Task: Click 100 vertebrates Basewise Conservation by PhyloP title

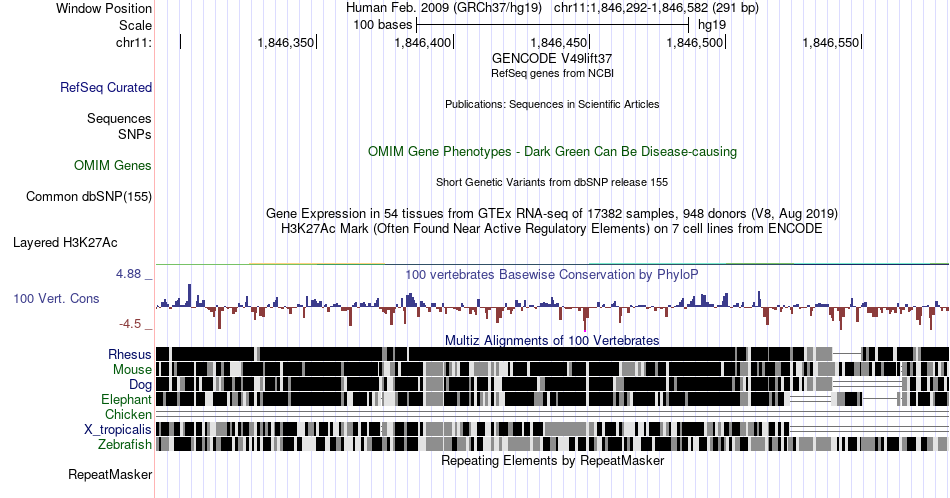Action: [x=552, y=274]
